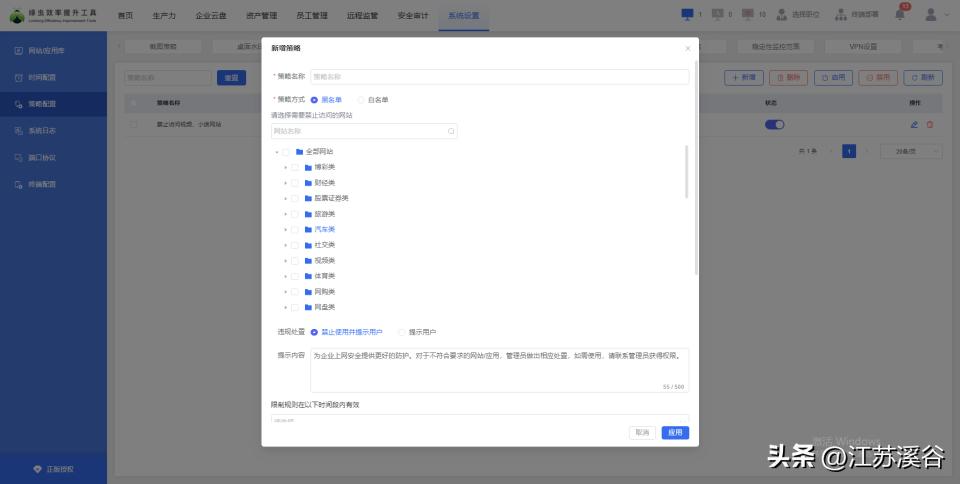Click the red 禁用 button

878,78
